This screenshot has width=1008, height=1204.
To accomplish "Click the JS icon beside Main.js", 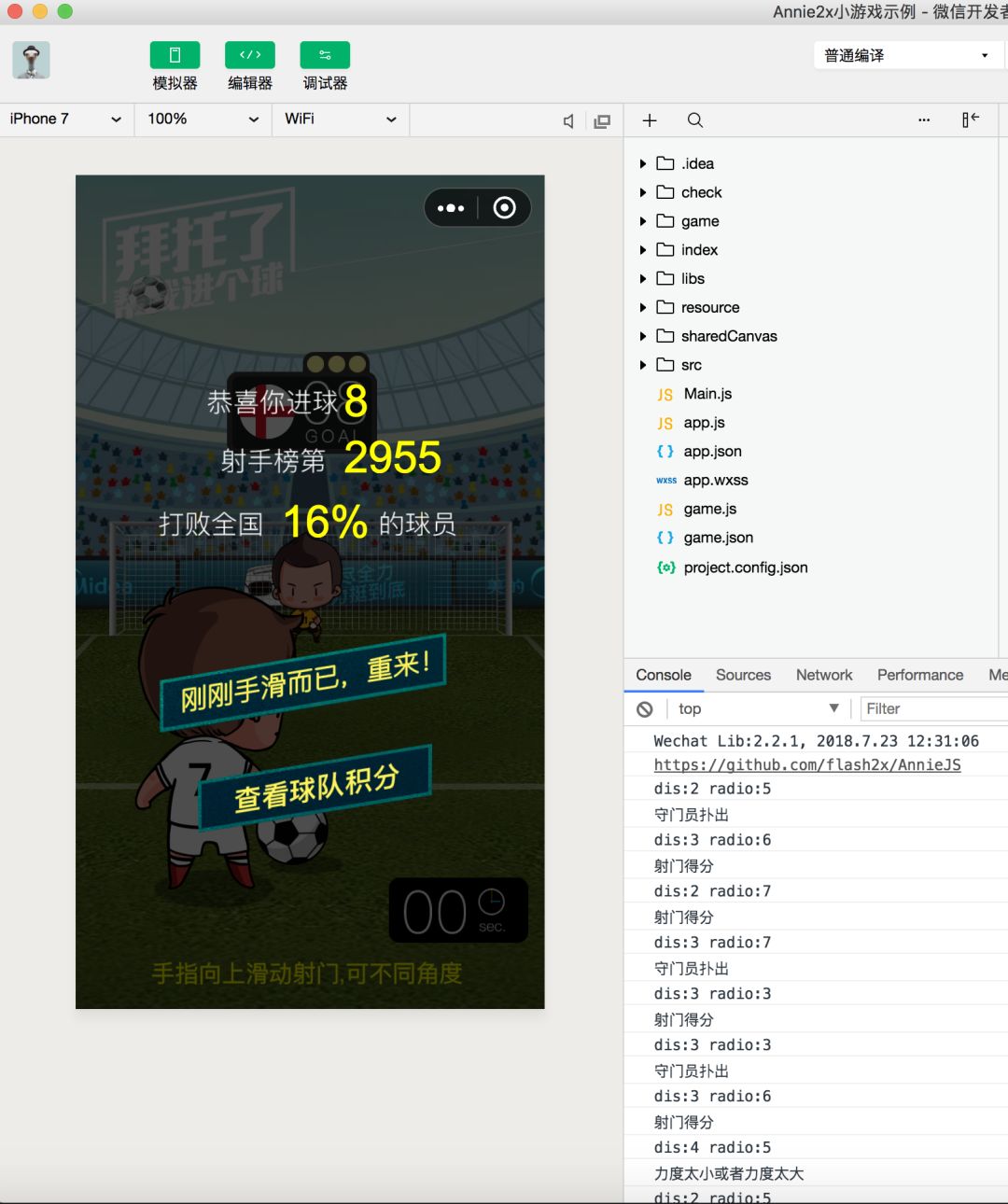I will tap(665, 395).
